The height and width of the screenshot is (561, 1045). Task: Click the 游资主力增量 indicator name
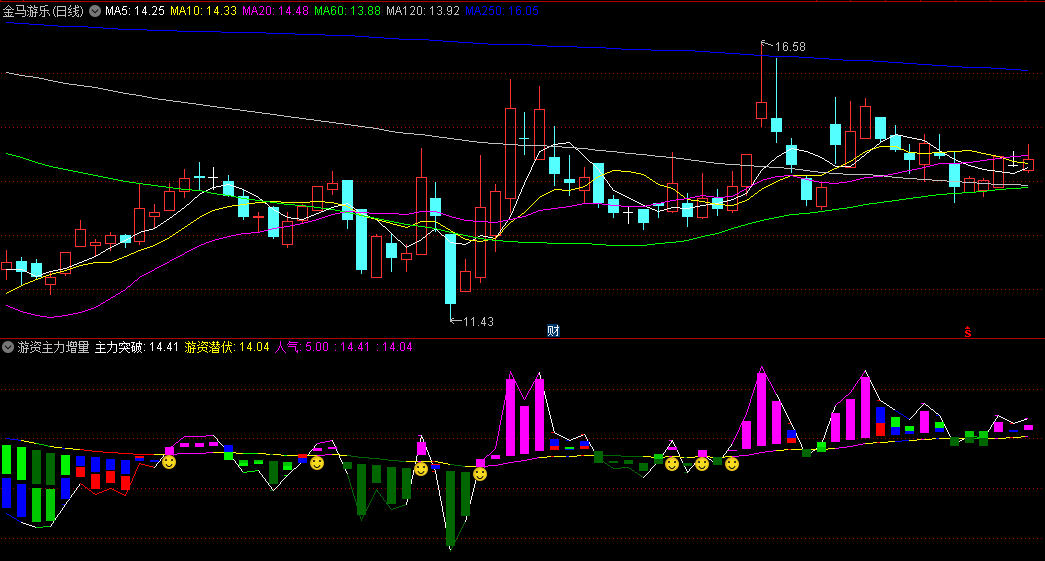[53, 346]
